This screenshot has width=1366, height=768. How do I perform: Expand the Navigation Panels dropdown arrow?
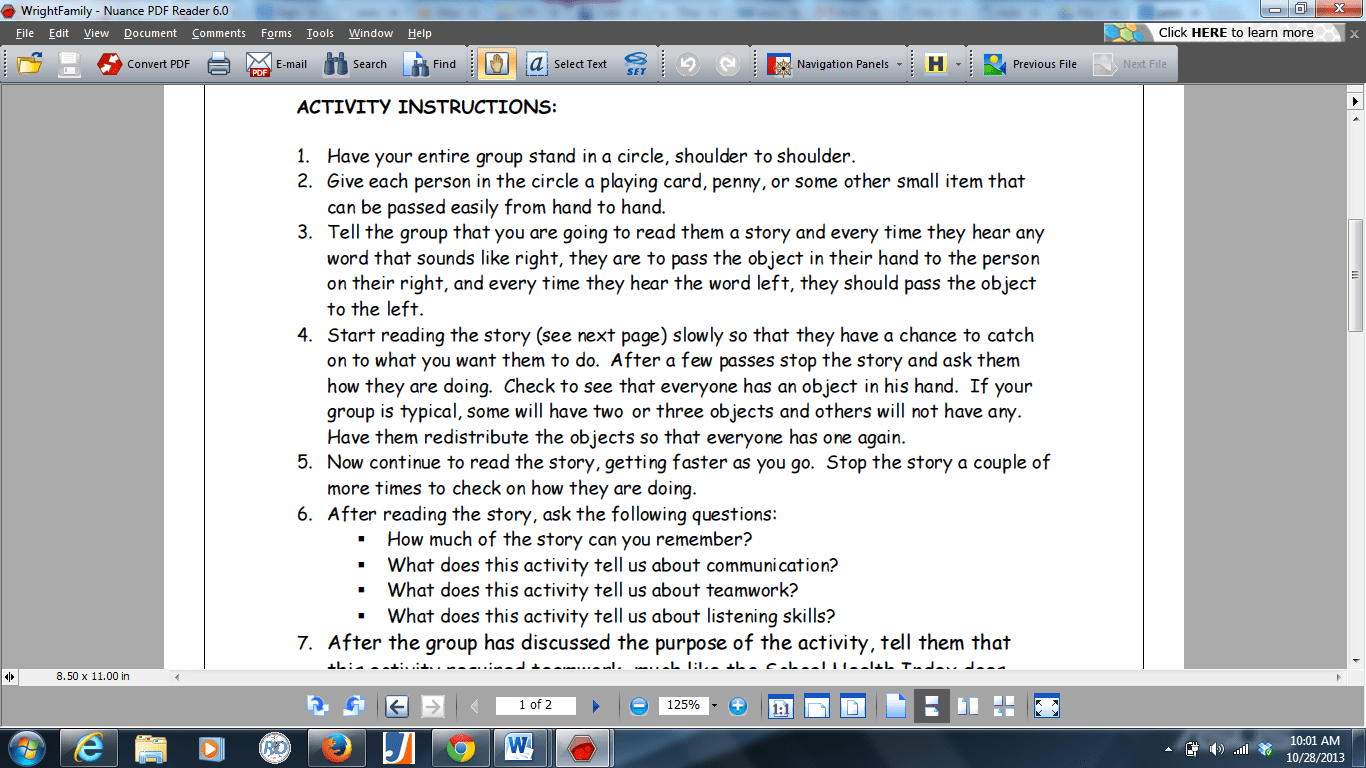click(899, 64)
